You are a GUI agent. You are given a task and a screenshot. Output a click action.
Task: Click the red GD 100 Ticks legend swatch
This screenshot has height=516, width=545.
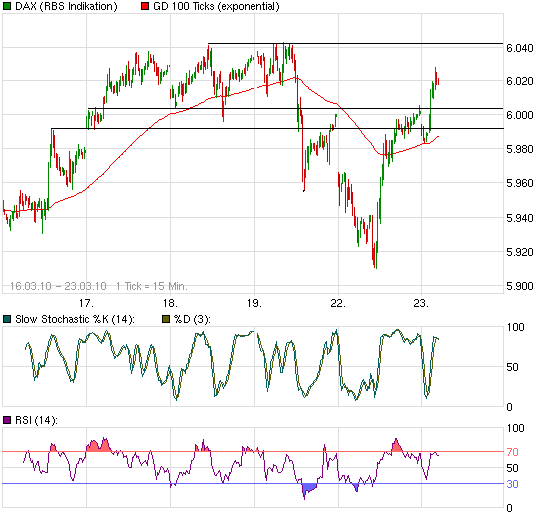tap(145, 6)
